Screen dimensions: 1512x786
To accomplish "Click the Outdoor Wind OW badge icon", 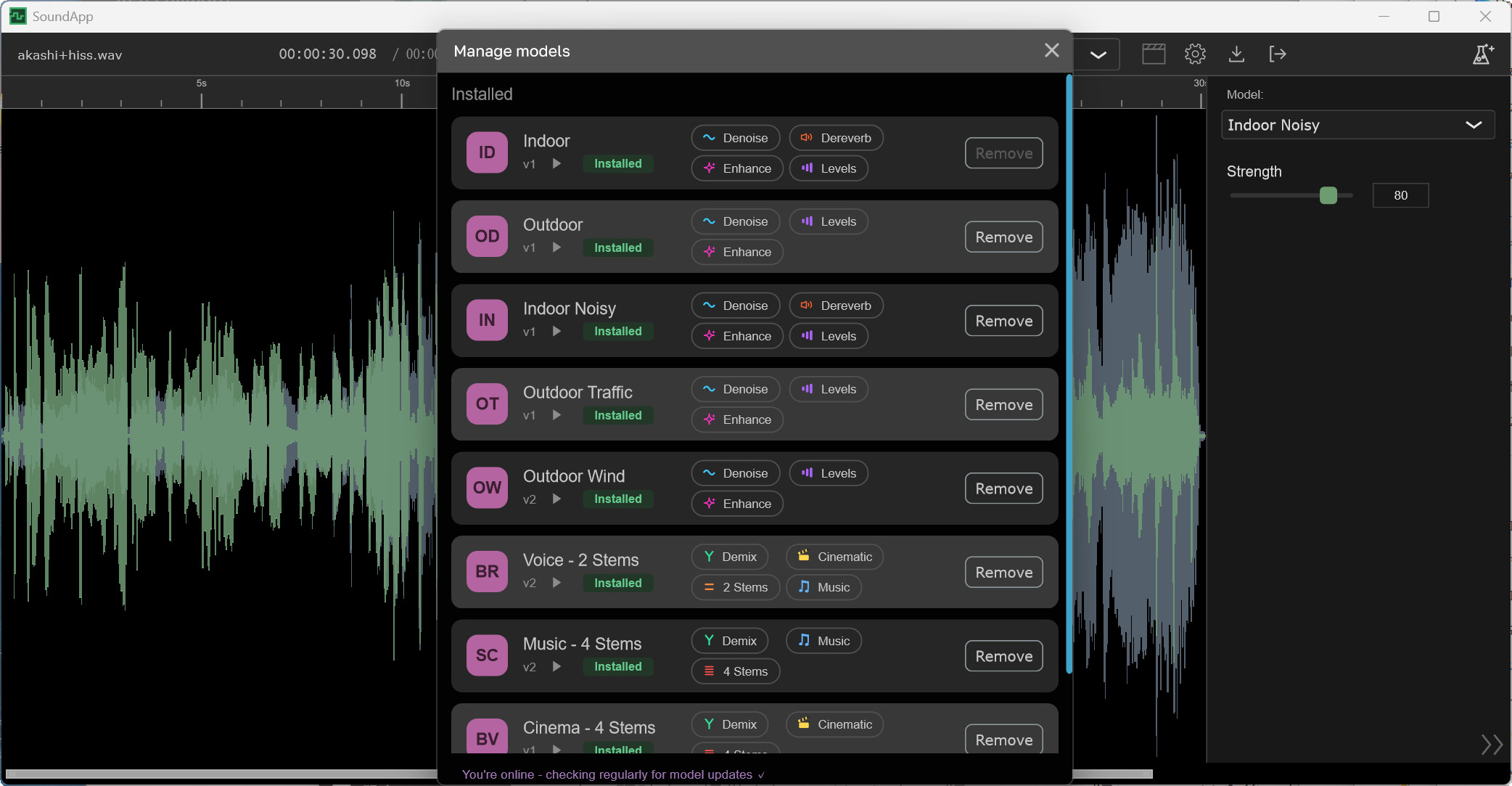I will coord(487,488).
